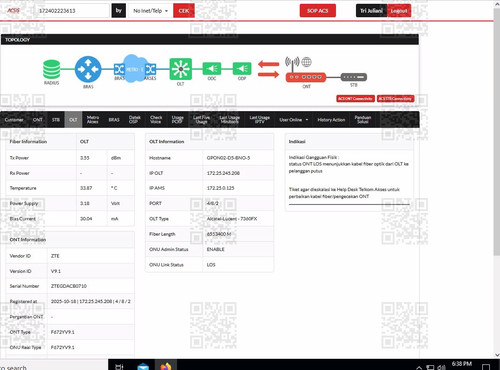
Task: Open the Check Voice tab
Action: tap(156, 120)
